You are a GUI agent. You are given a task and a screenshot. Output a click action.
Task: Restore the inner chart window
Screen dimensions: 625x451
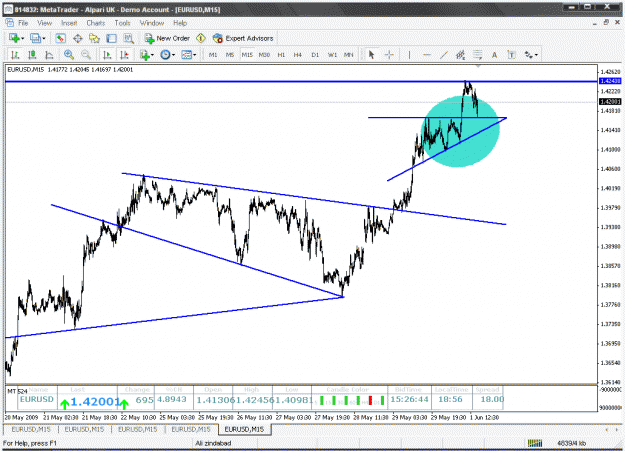606,23
